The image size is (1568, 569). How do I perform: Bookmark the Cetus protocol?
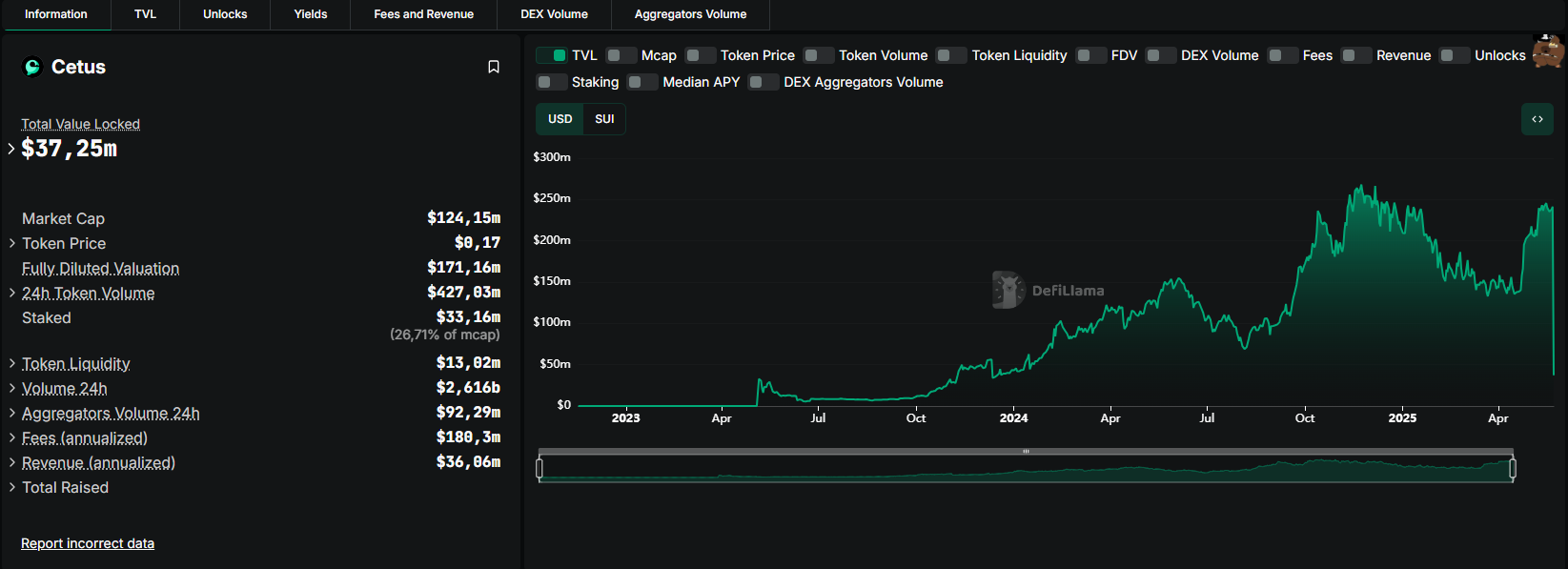point(494,67)
